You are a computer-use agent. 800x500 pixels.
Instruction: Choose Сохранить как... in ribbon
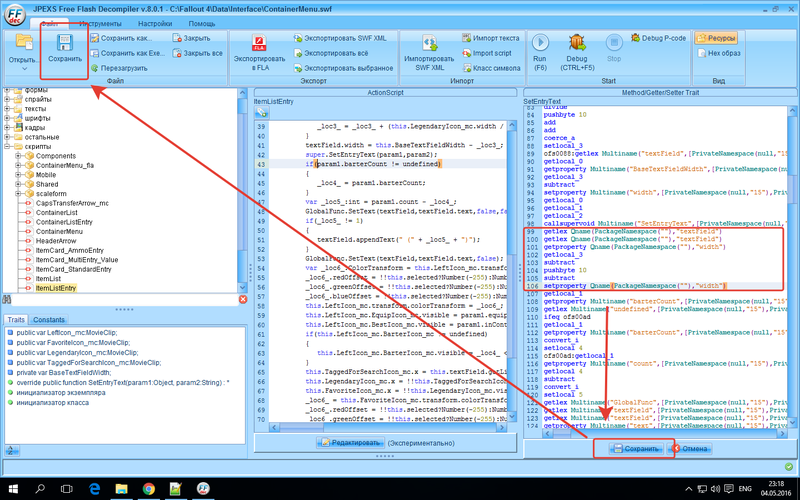point(121,38)
